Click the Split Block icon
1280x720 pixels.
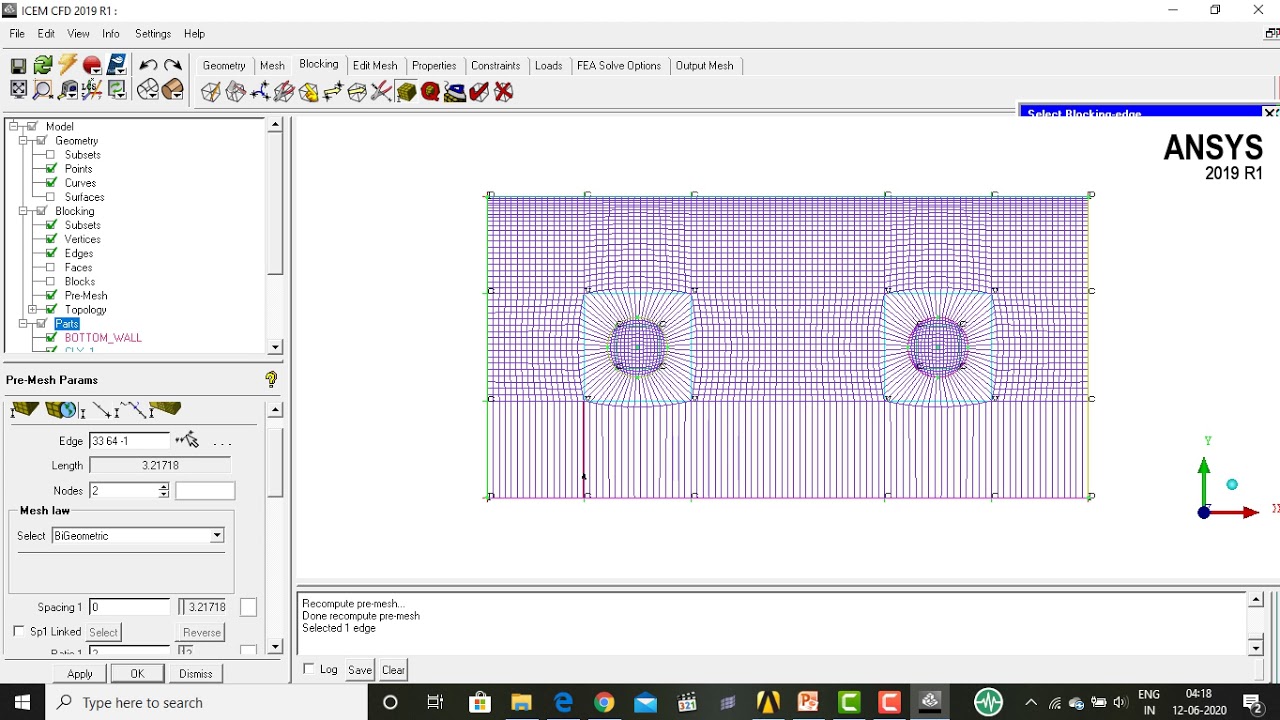click(236, 92)
